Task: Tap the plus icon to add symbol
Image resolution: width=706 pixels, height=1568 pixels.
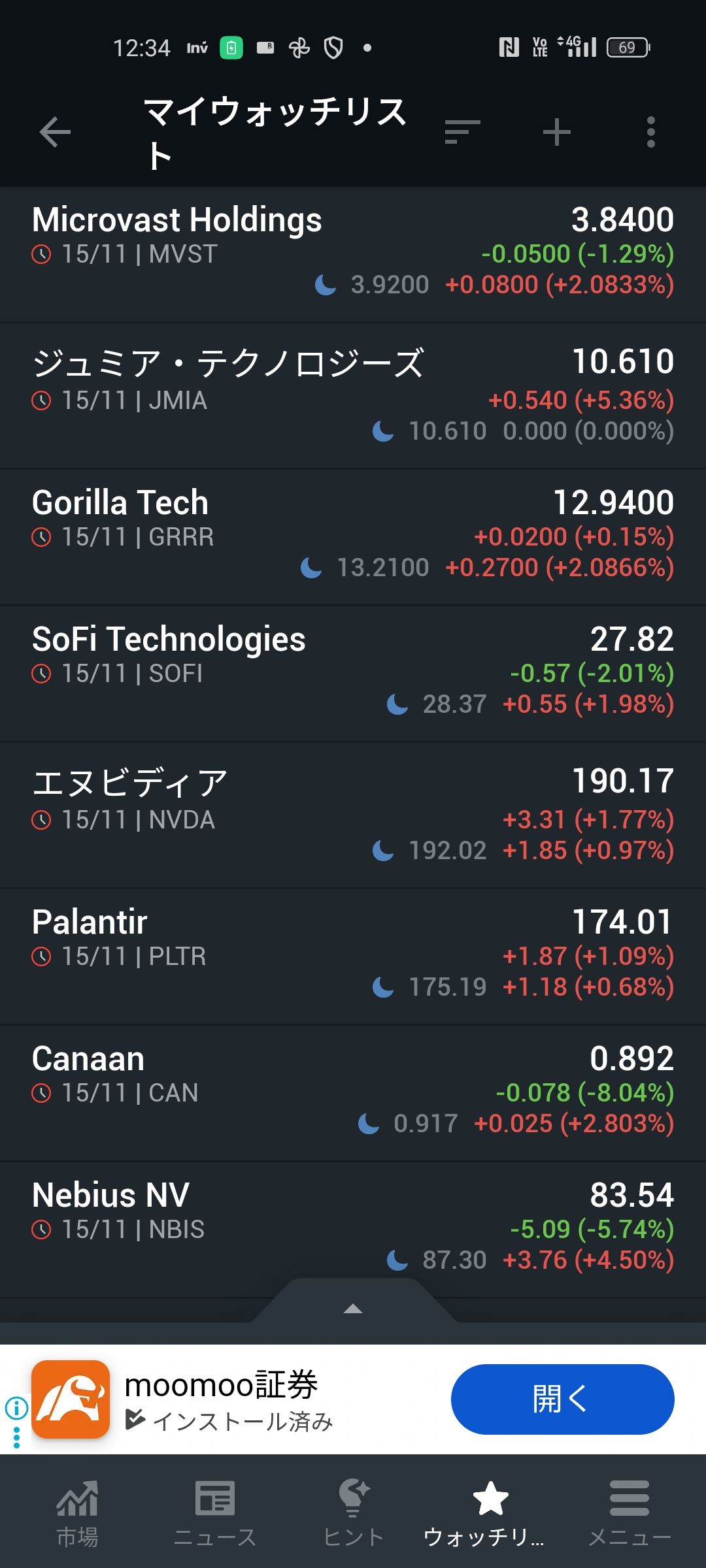Action: (557, 132)
